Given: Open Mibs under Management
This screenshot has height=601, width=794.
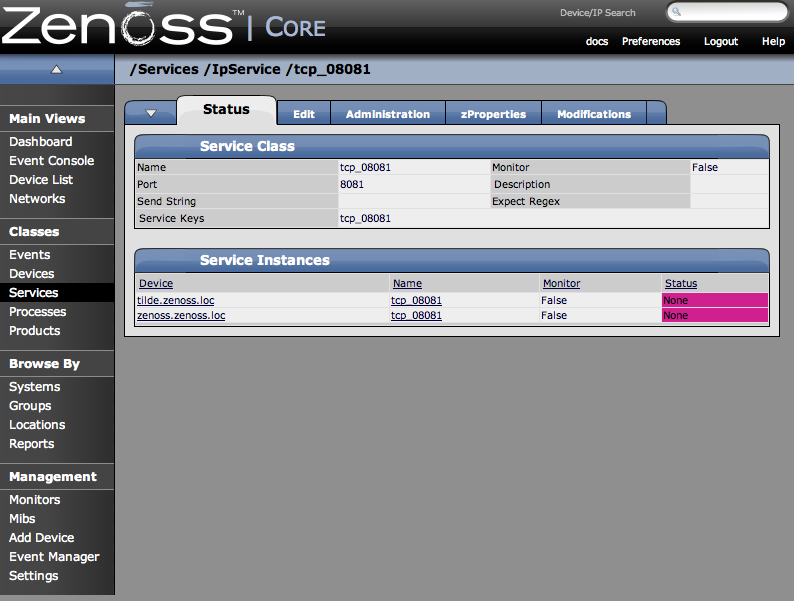Looking at the screenshot, I should (x=22, y=518).
